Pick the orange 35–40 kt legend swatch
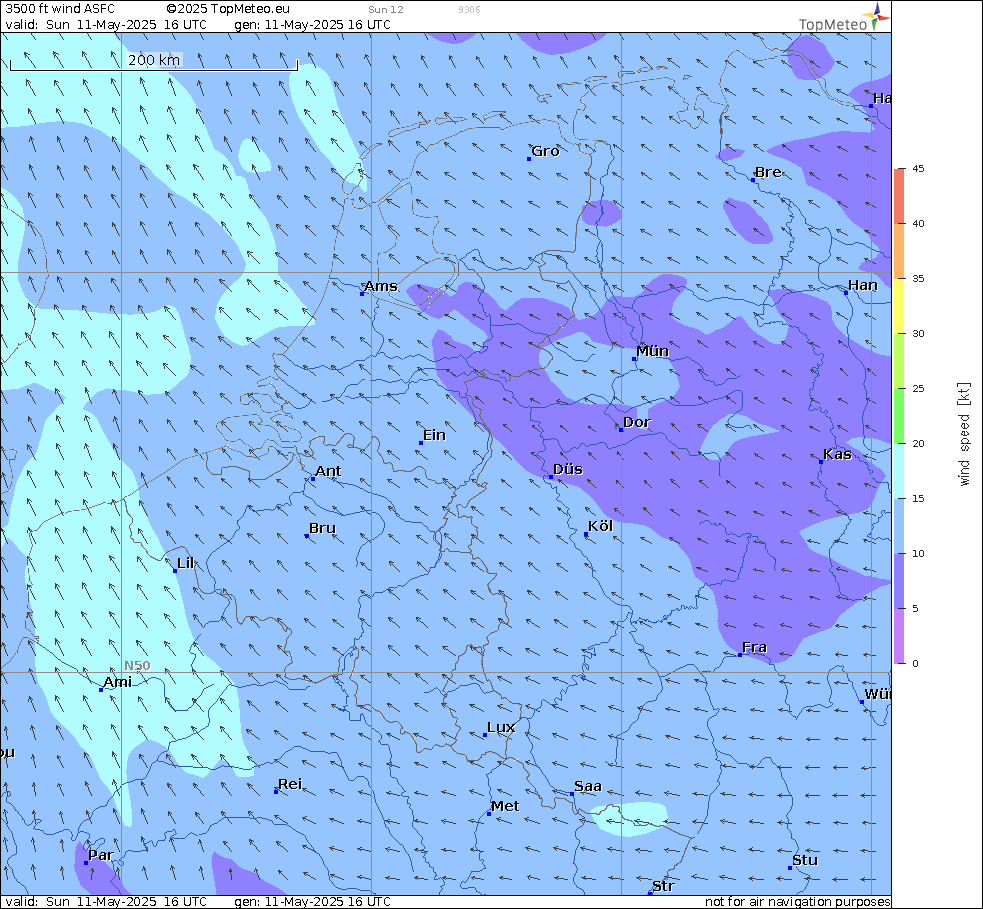Screen dimensions: 983x909 (900, 251)
